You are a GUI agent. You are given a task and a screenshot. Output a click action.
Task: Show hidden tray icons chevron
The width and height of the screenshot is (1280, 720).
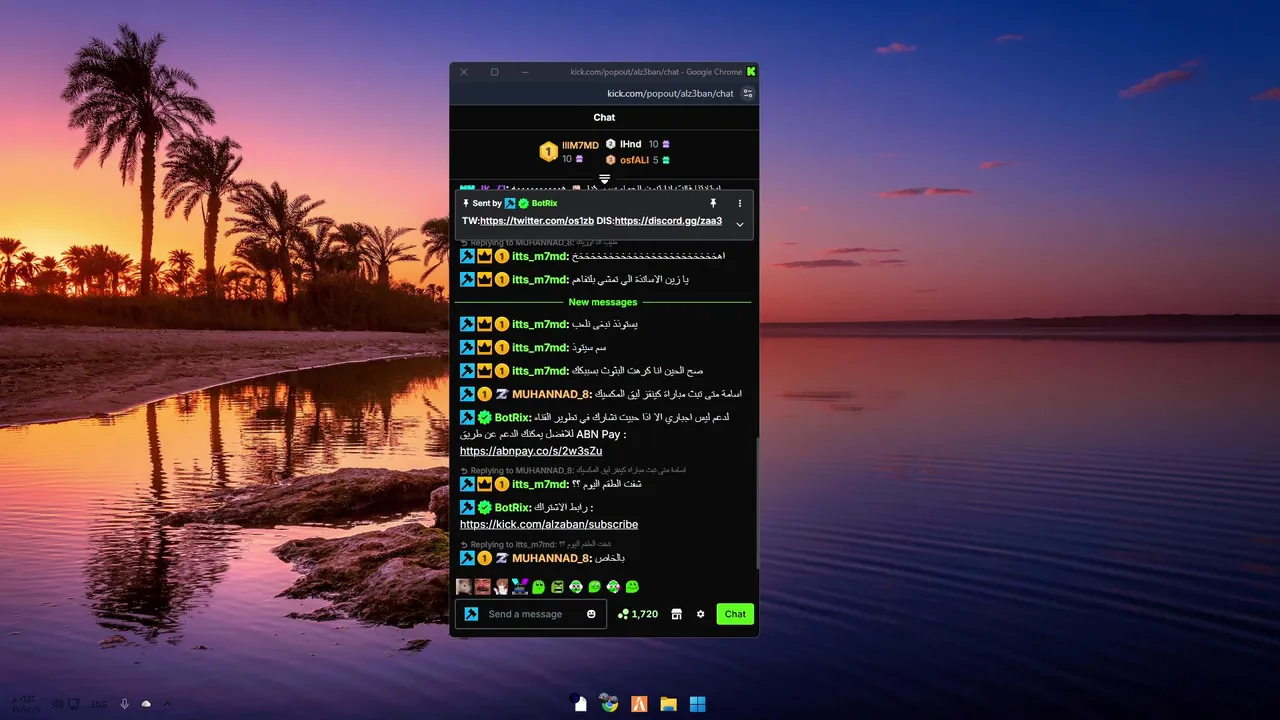pos(167,704)
